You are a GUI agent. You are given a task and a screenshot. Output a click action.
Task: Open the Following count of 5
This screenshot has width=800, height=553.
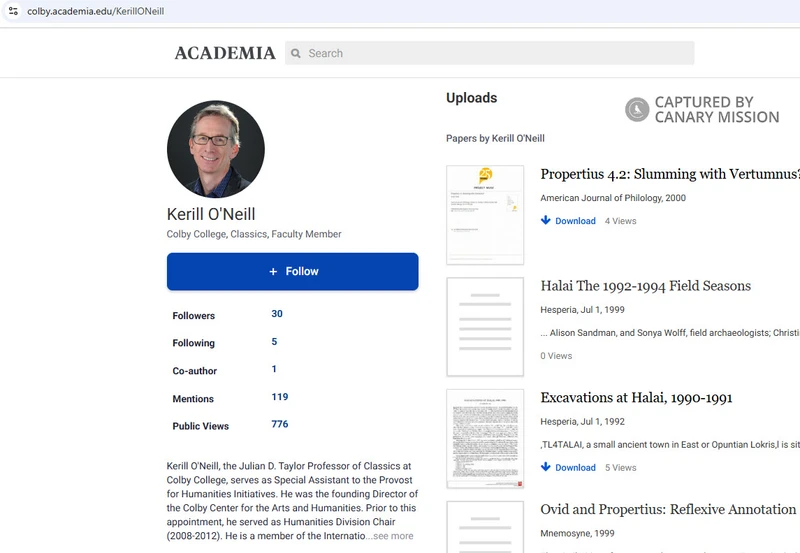tap(274, 341)
